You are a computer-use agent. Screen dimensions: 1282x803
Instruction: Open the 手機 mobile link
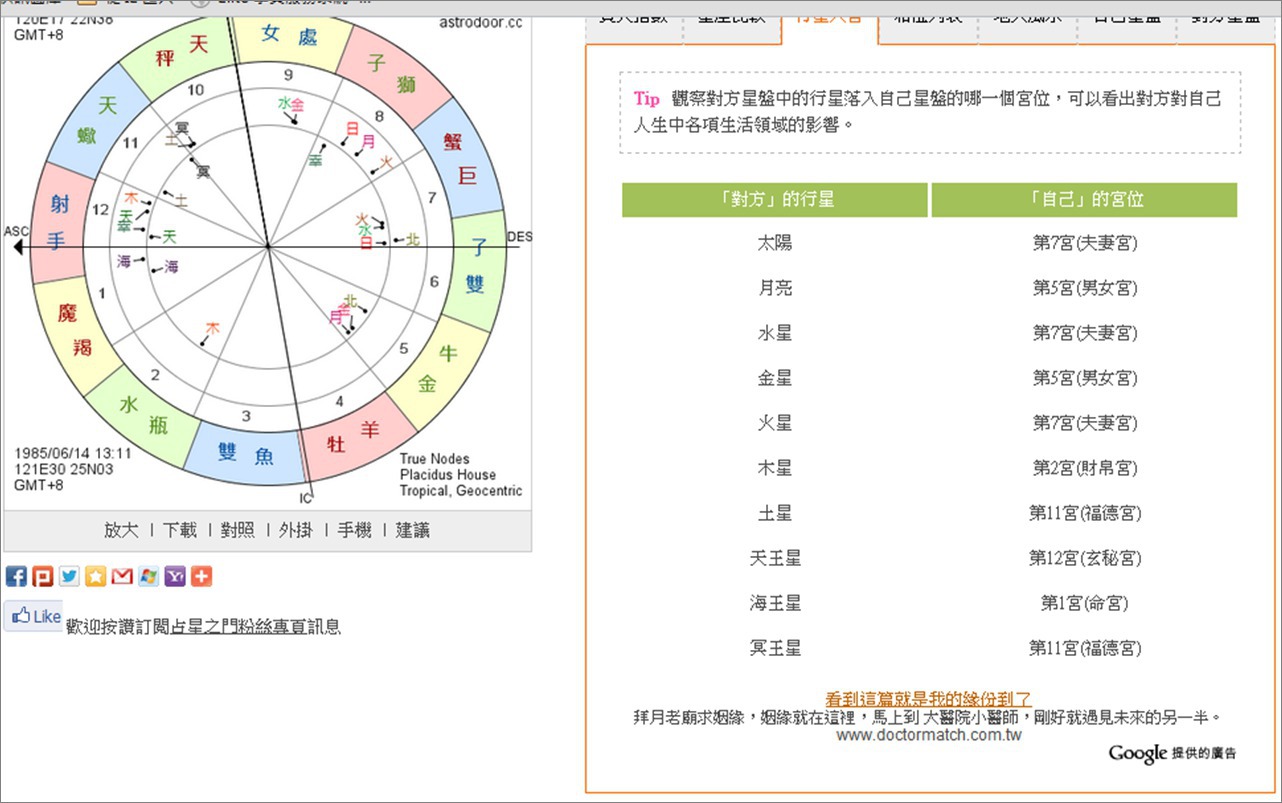click(354, 530)
